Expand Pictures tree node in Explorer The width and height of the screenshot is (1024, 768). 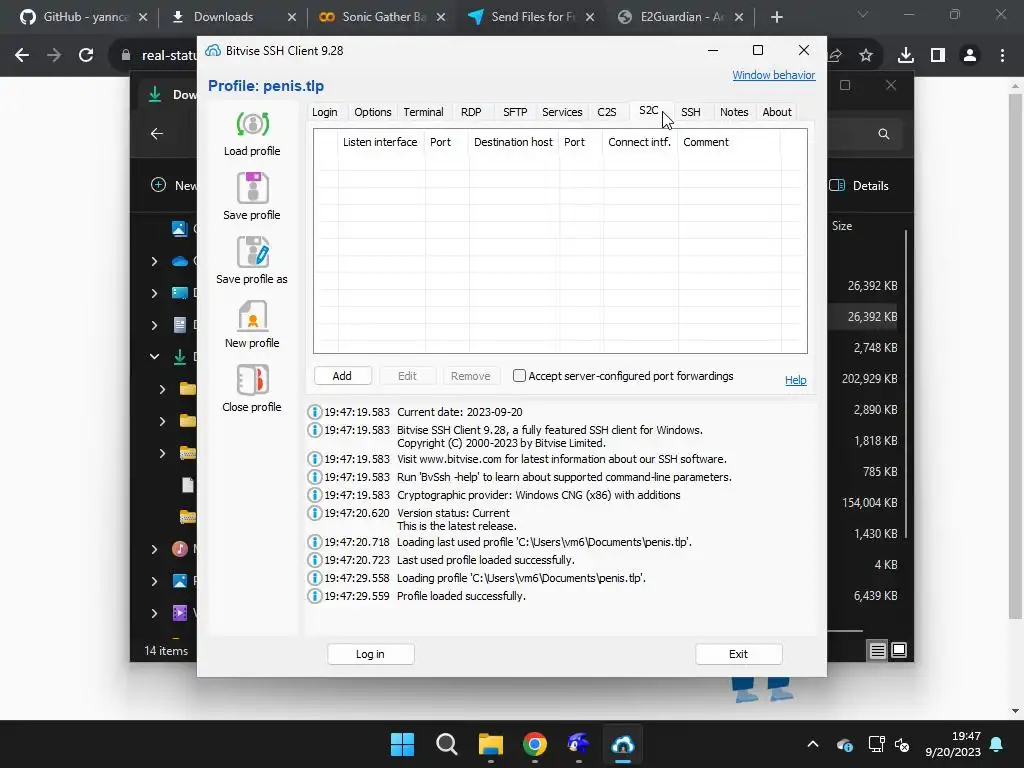click(154, 581)
